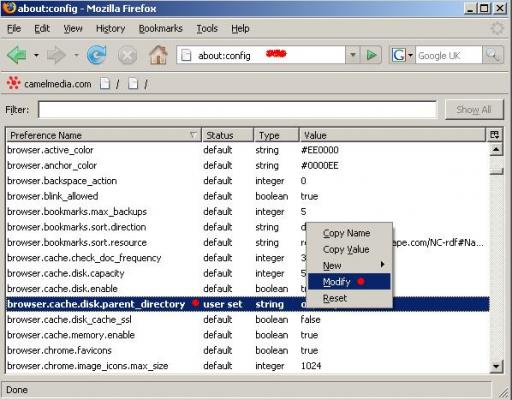
Task: Sort by the Status column header
Action: 228,135
